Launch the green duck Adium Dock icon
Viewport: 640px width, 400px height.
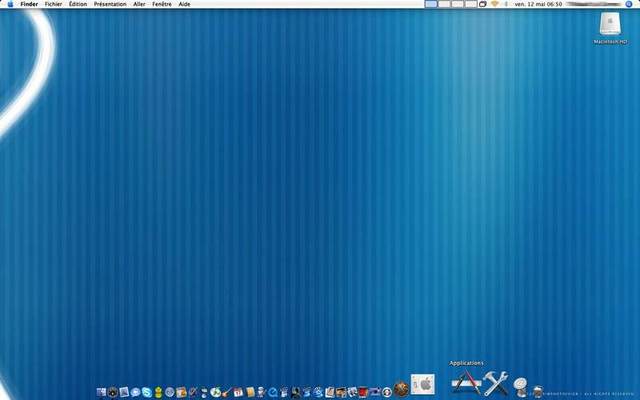(158, 392)
